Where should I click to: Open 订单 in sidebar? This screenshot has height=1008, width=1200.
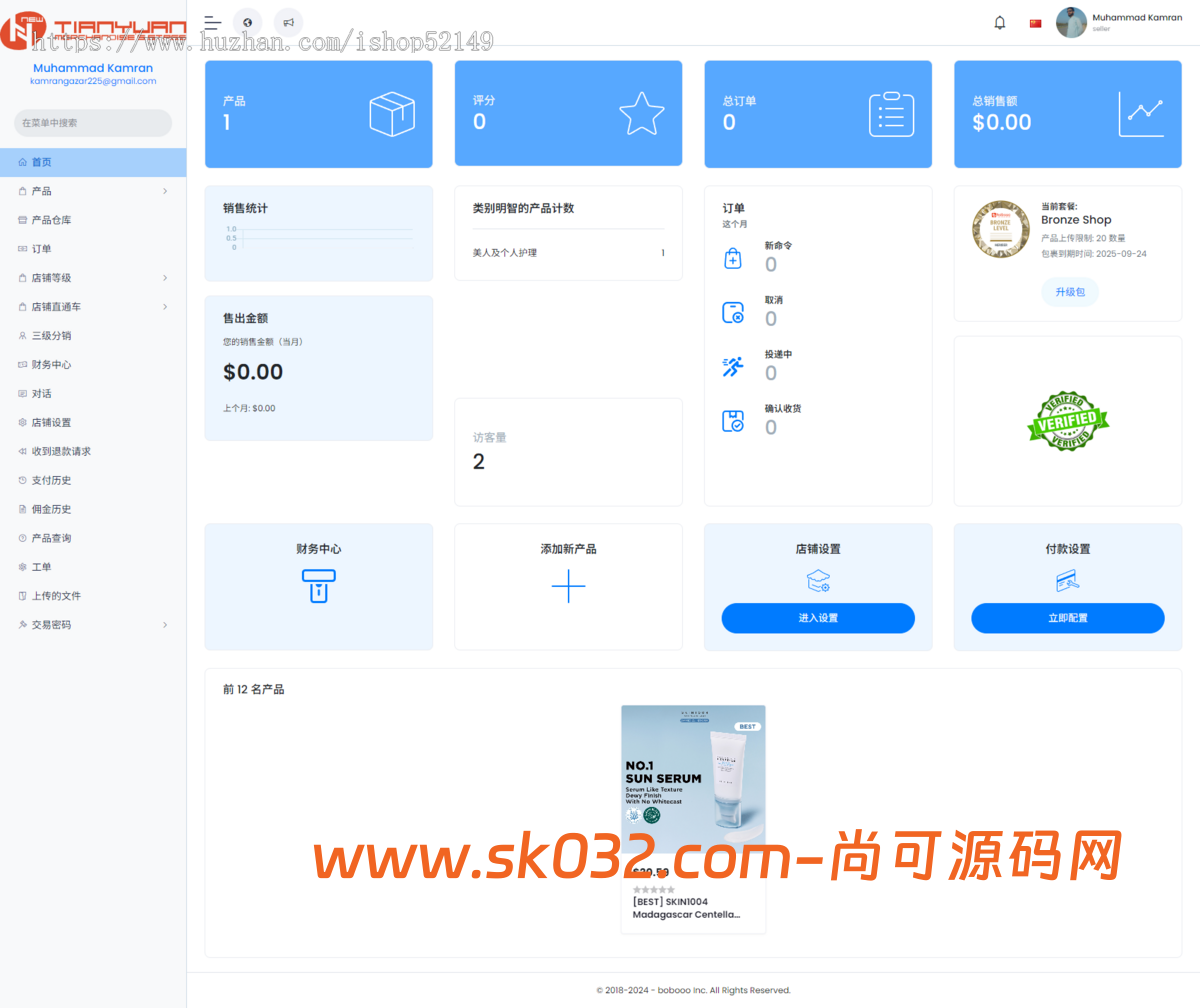93,249
